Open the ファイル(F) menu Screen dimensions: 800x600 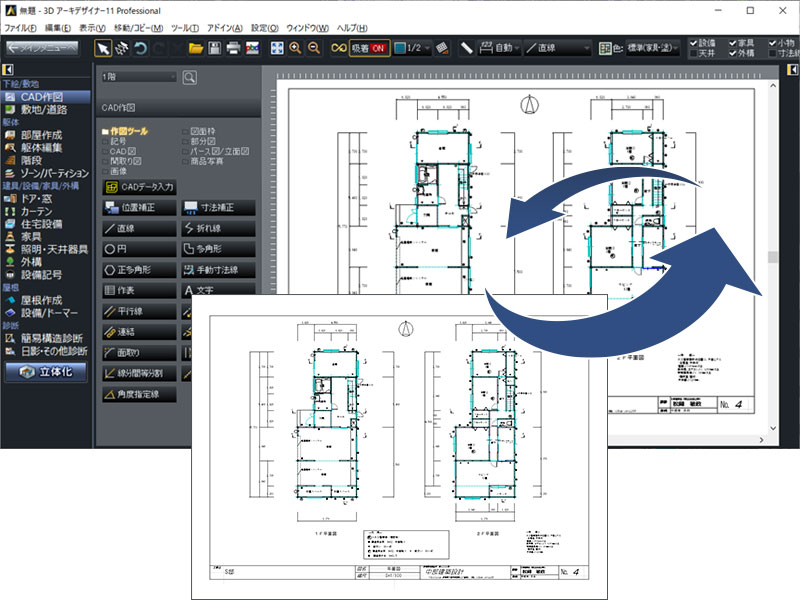(x=20, y=28)
